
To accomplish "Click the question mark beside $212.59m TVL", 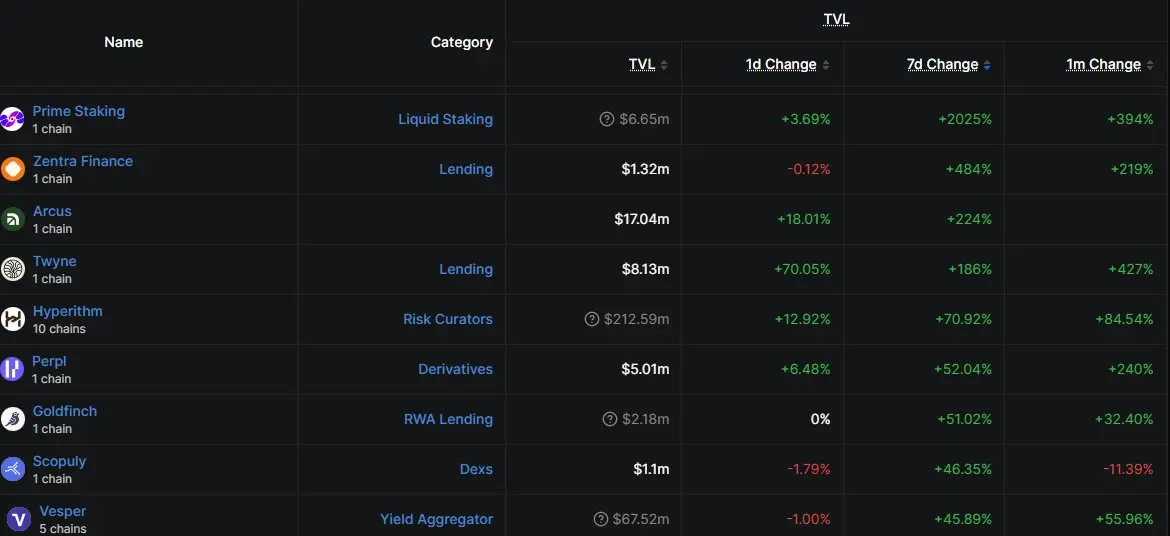I will 592,320.
